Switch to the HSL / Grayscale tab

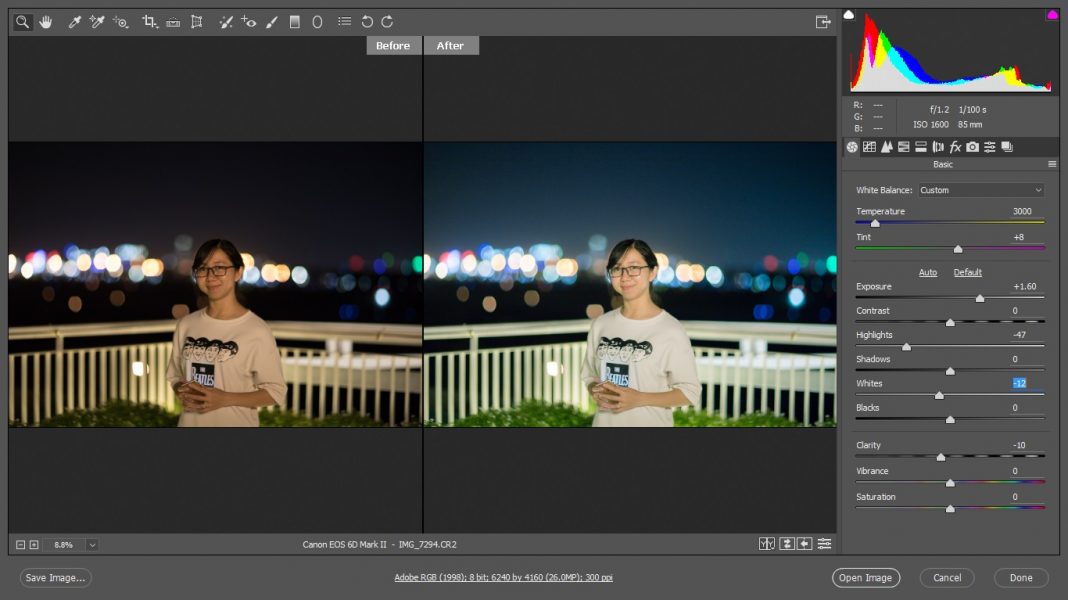coord(903,146)
